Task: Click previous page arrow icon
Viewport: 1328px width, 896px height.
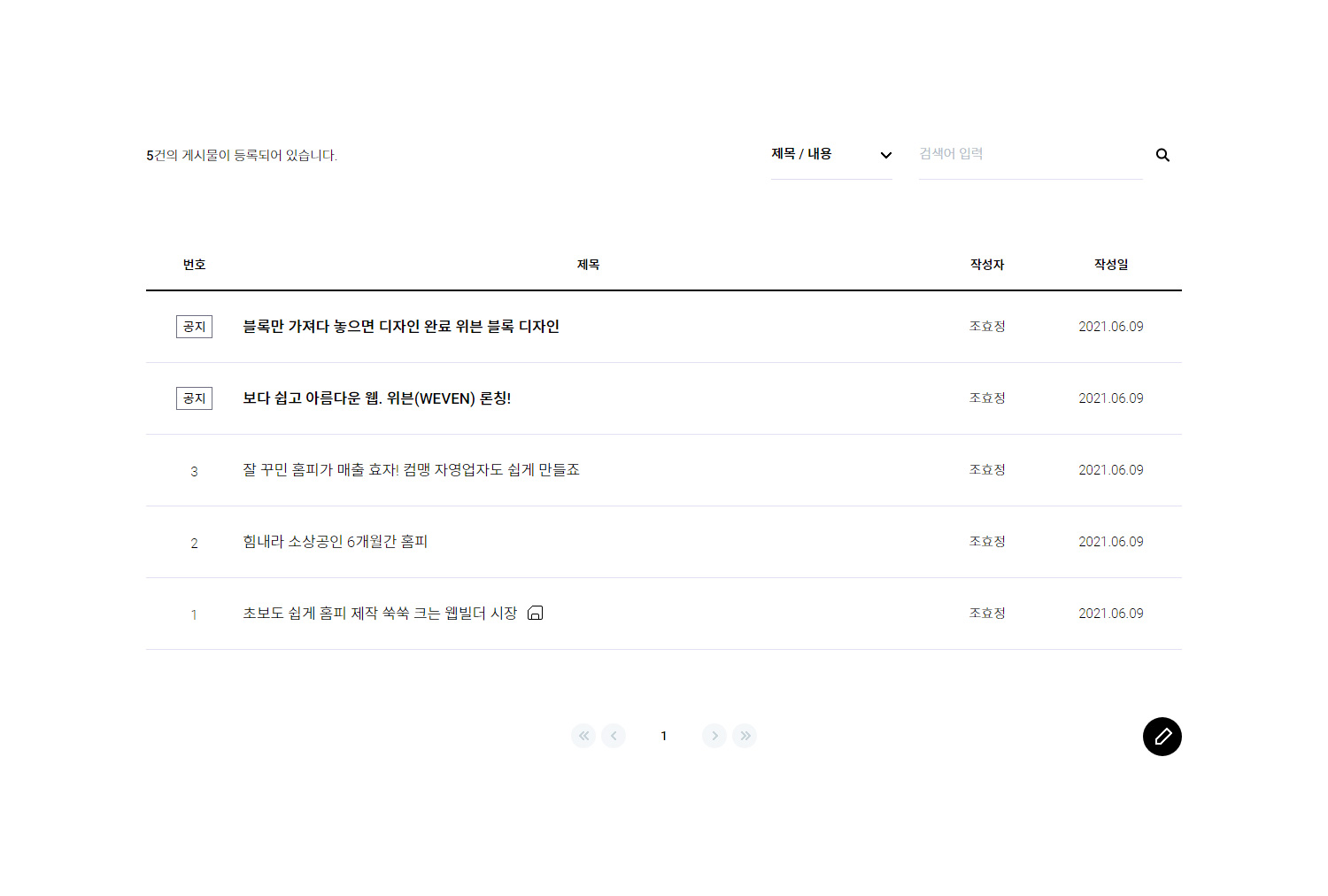Action: point(614,736)
